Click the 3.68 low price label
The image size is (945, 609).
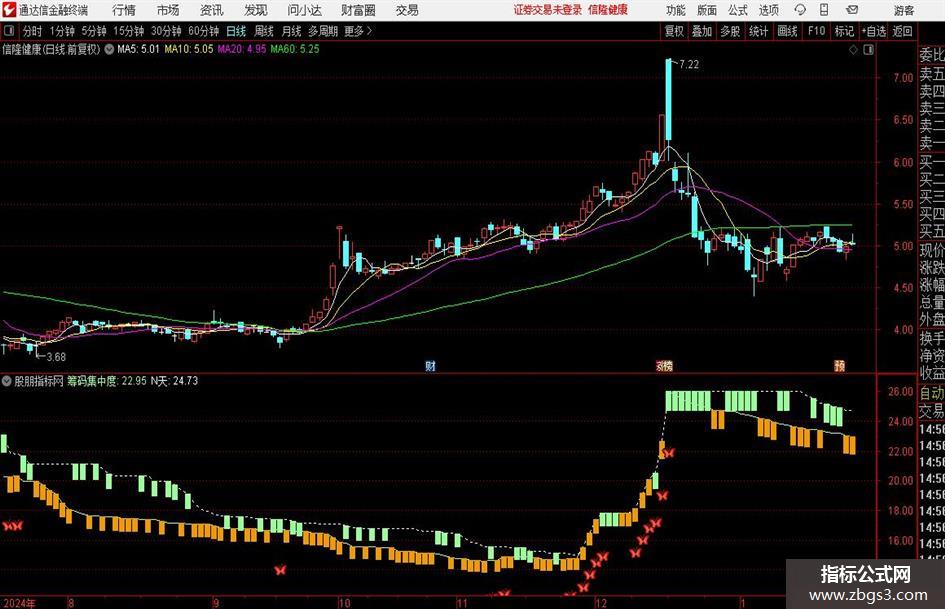click(x=56, y=357)
